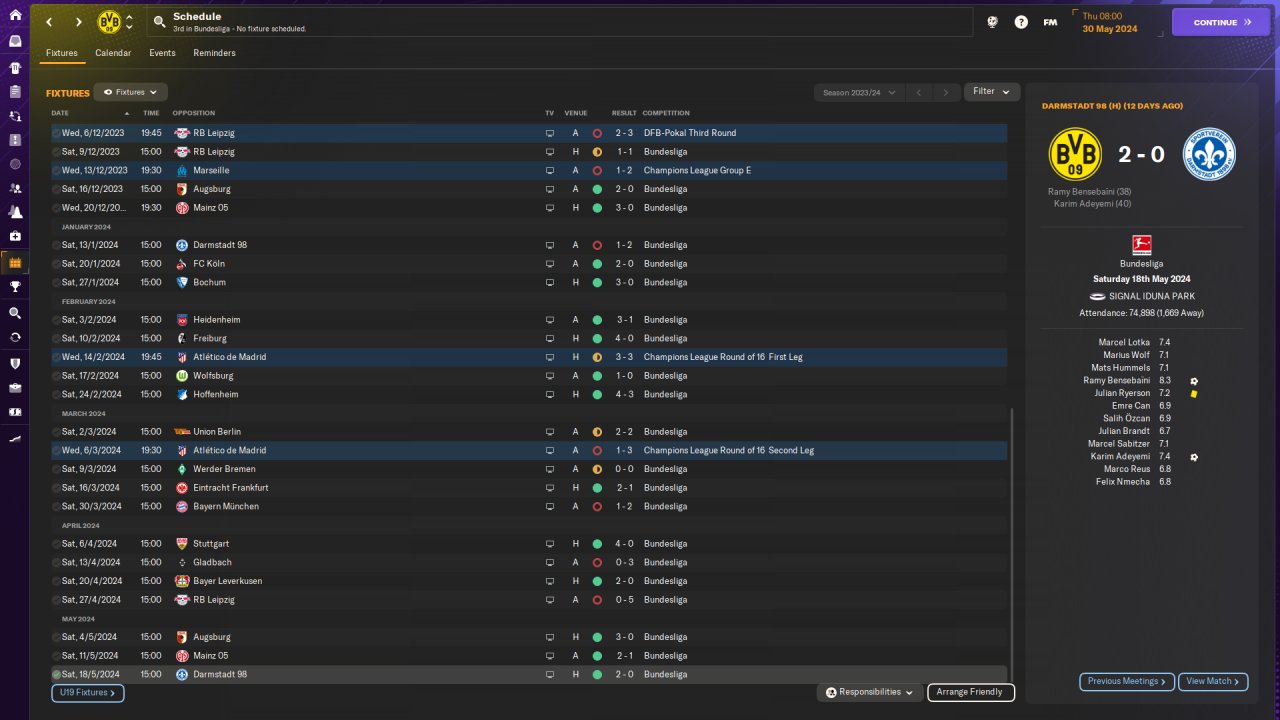
Task: Select the Bayer Leverkusen fixture row
Action: (529, 581)
